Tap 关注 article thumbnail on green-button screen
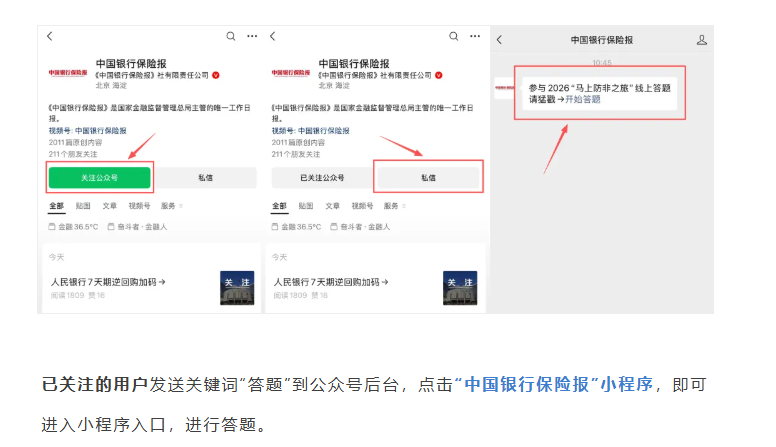Viewport: 776px width, 447px height. point(237,288)
